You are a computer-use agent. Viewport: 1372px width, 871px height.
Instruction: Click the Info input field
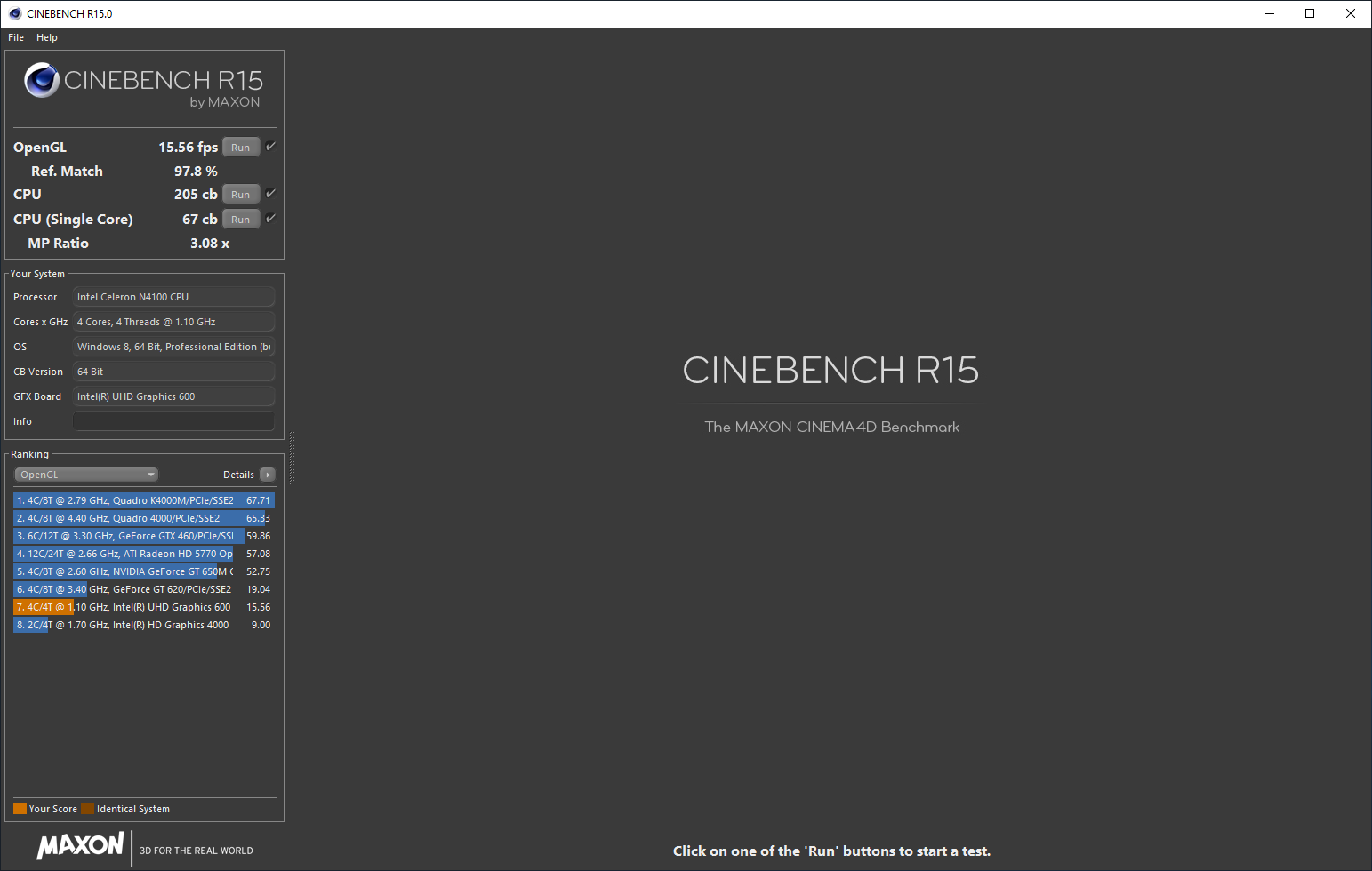tap(173, 421)
